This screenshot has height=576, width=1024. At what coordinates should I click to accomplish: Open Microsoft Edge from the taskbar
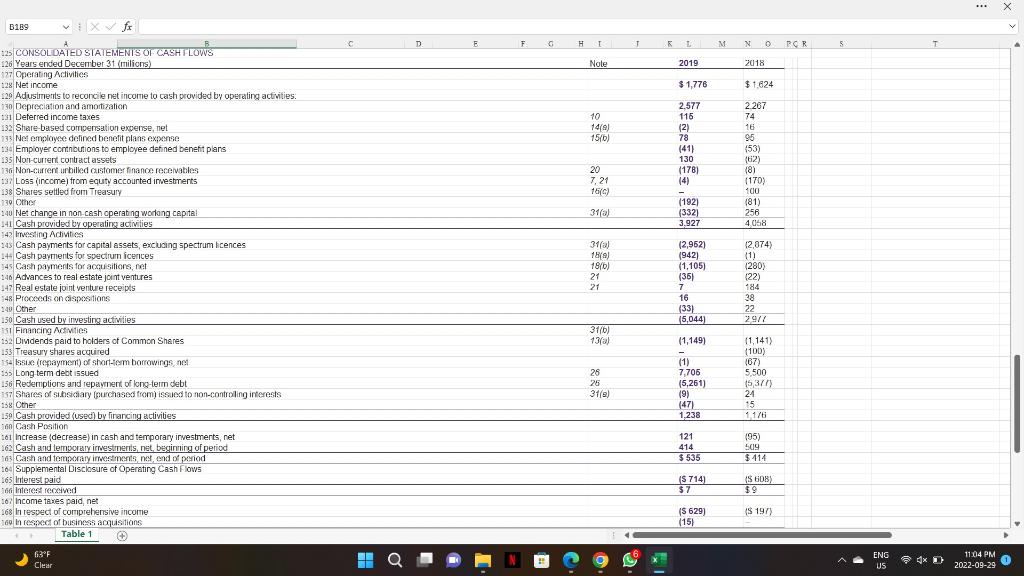[x=571, y=560]
